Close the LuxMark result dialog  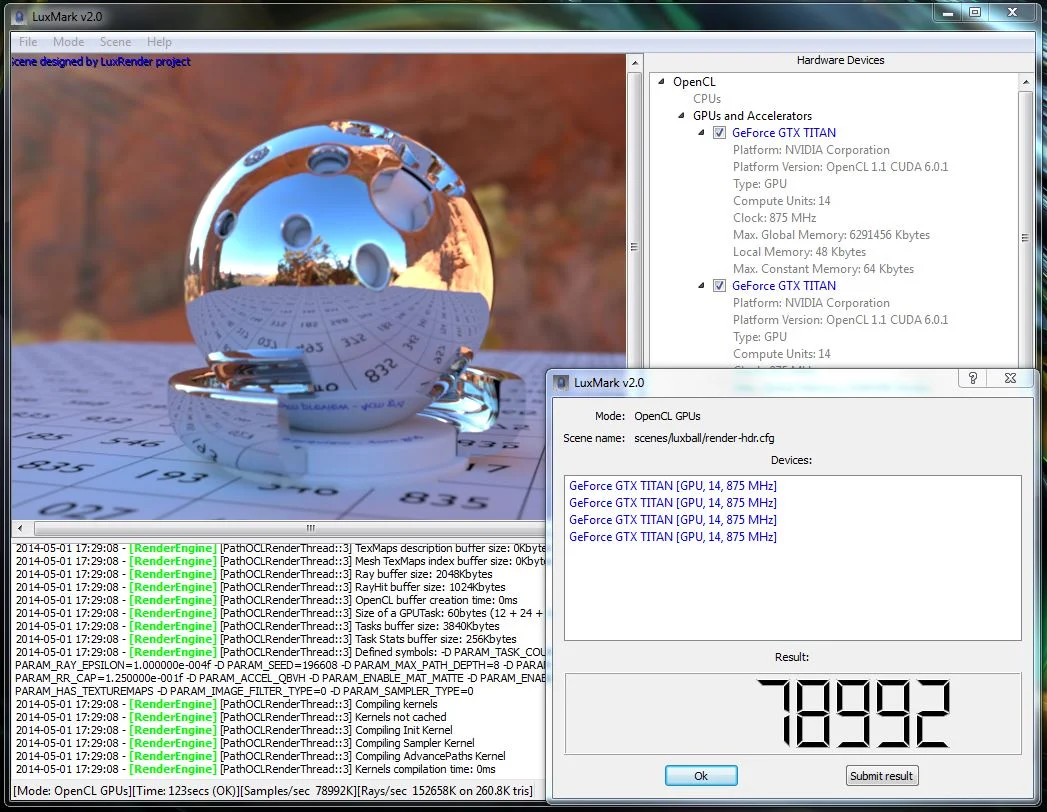click(1010, 378)
